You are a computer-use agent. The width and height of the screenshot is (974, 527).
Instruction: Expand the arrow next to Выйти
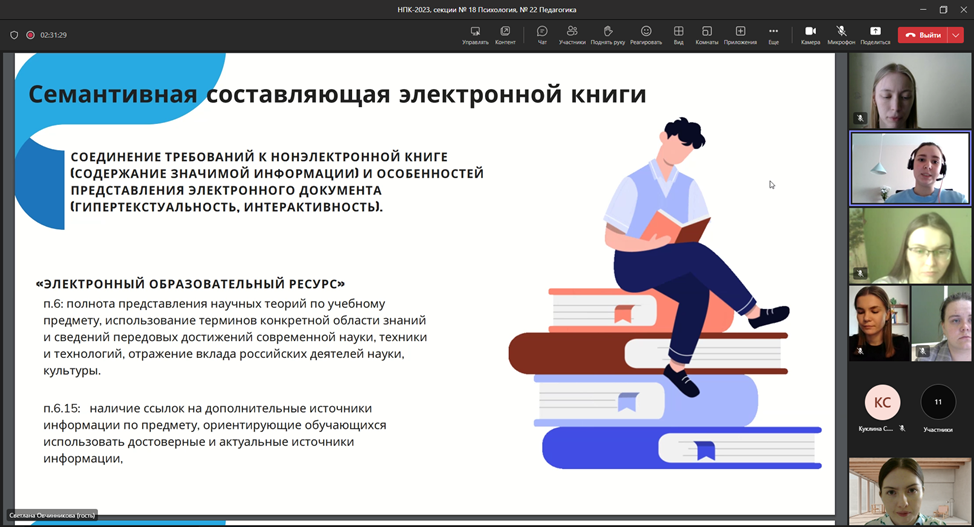956,35
